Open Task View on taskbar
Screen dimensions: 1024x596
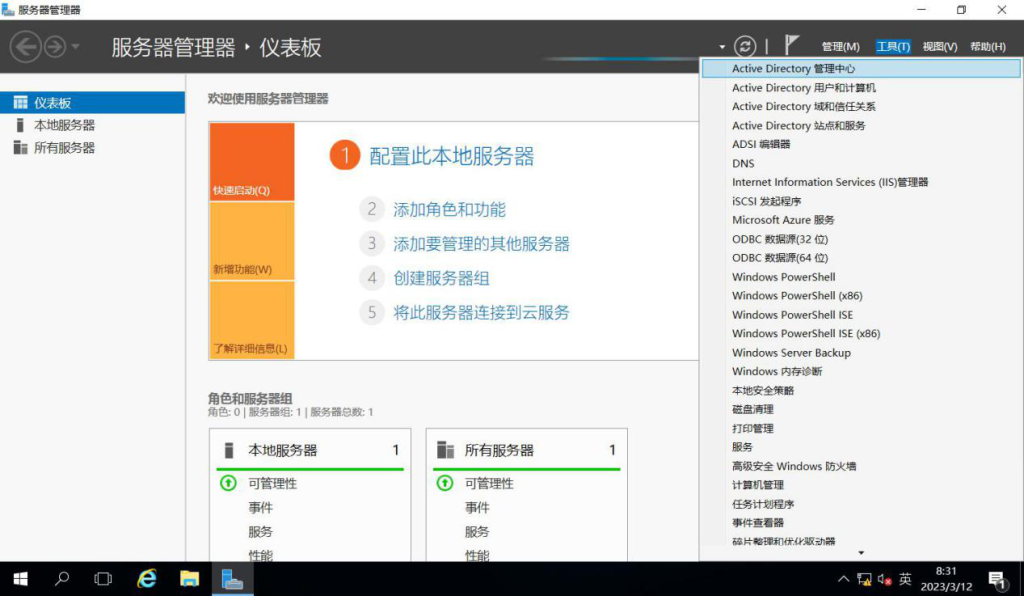click(x=103, y=579)
